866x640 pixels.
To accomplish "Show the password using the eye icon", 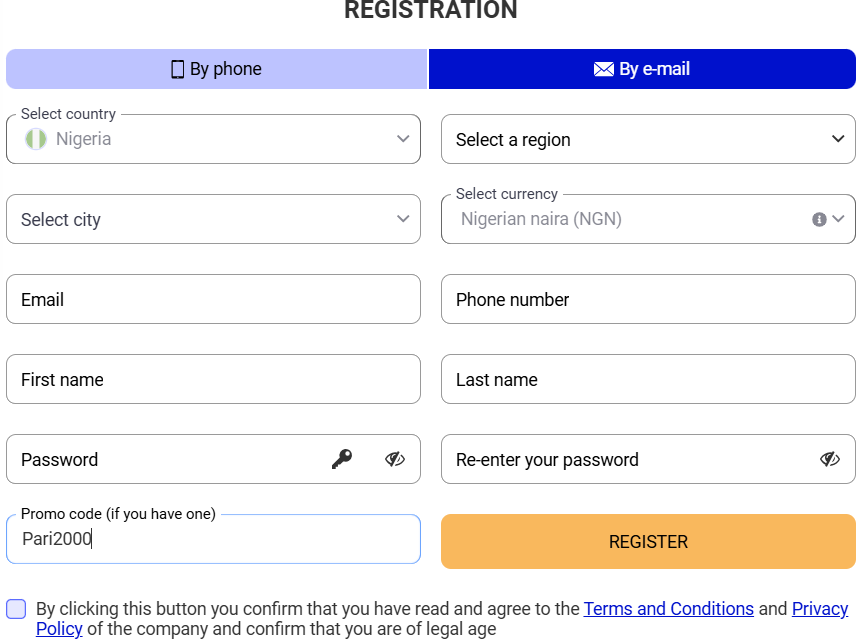I will coord(395,459).
